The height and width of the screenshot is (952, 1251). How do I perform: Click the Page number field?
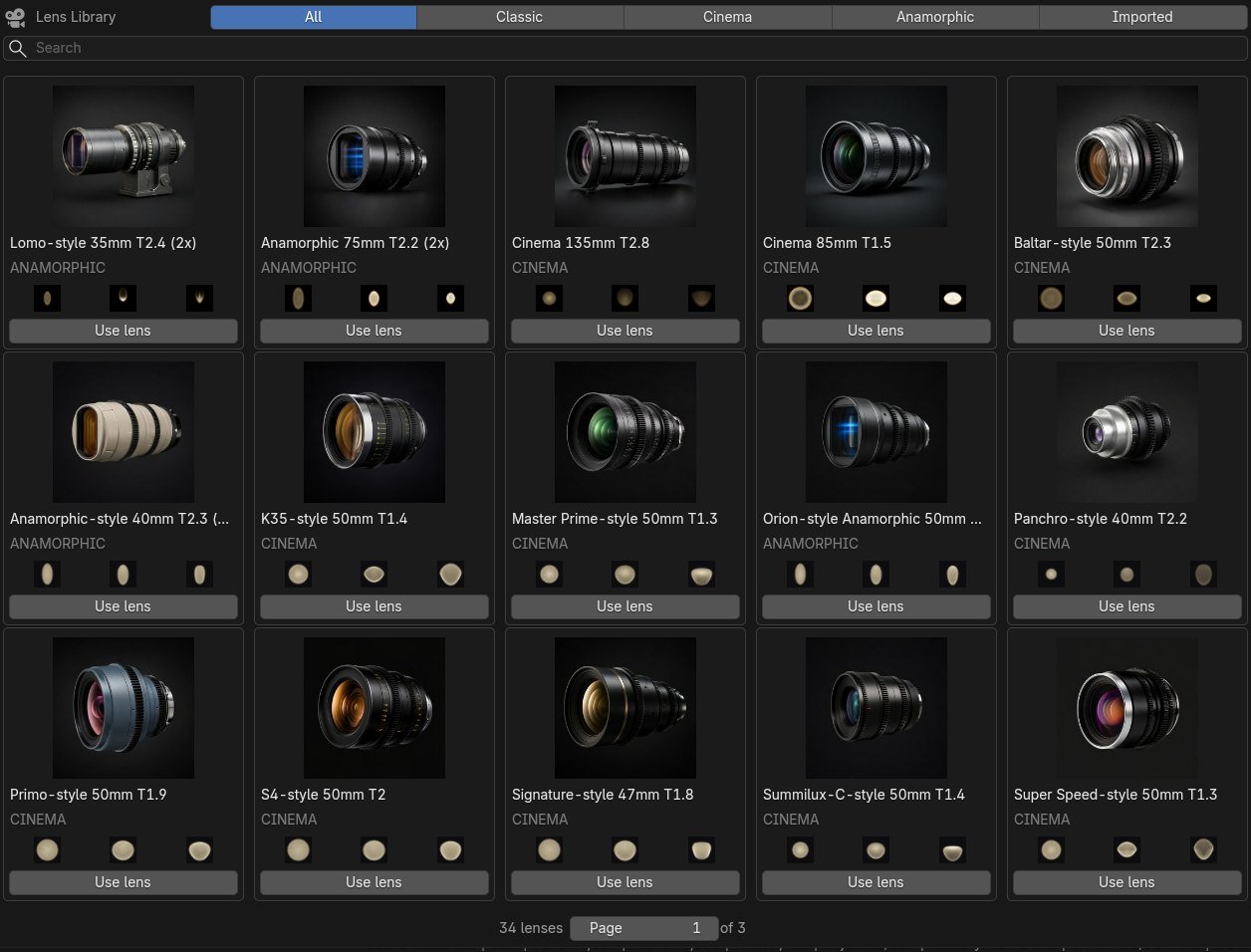(x=643, y=928)
